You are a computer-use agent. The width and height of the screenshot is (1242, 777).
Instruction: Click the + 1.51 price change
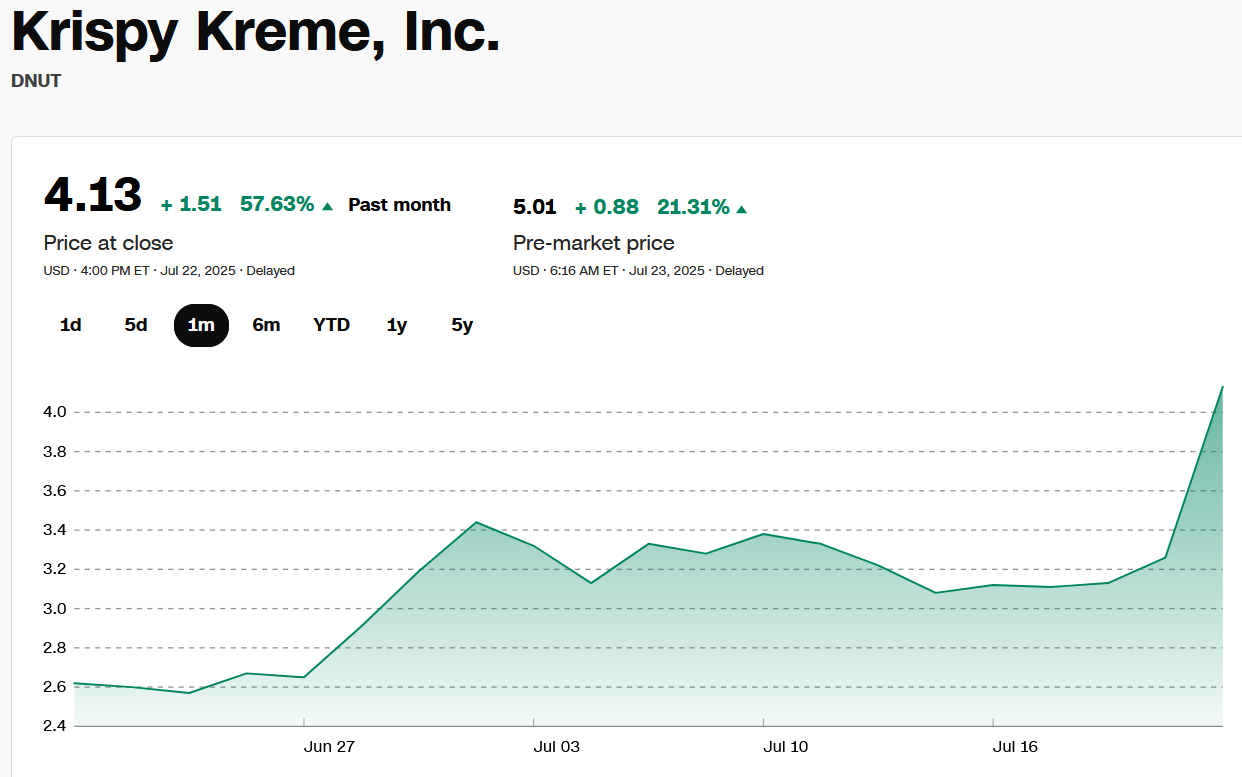(x=191, y=204)
